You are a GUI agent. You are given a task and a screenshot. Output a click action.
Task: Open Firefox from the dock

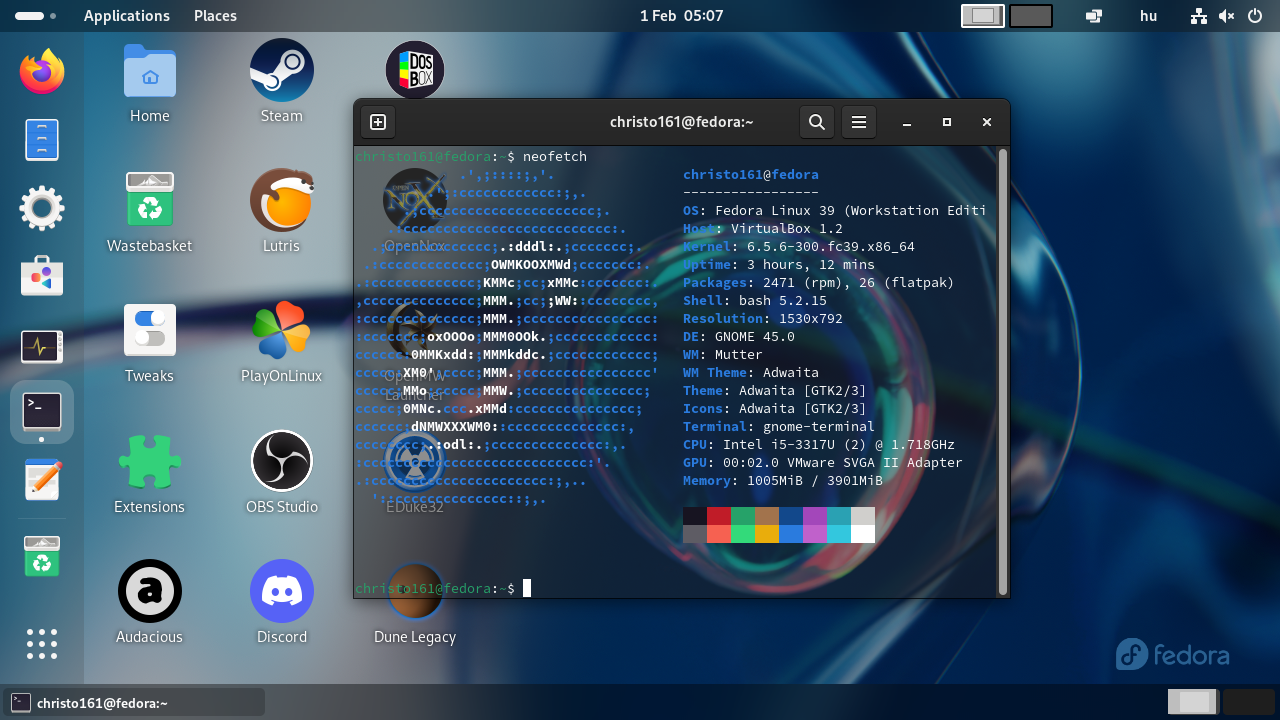[42, 72]
